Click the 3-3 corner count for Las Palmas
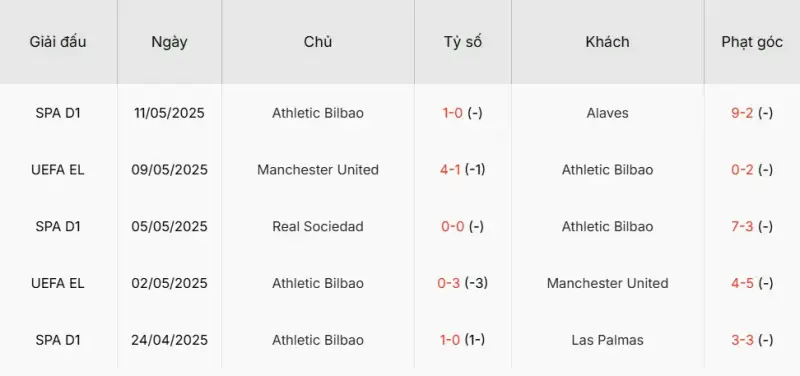 742,340
